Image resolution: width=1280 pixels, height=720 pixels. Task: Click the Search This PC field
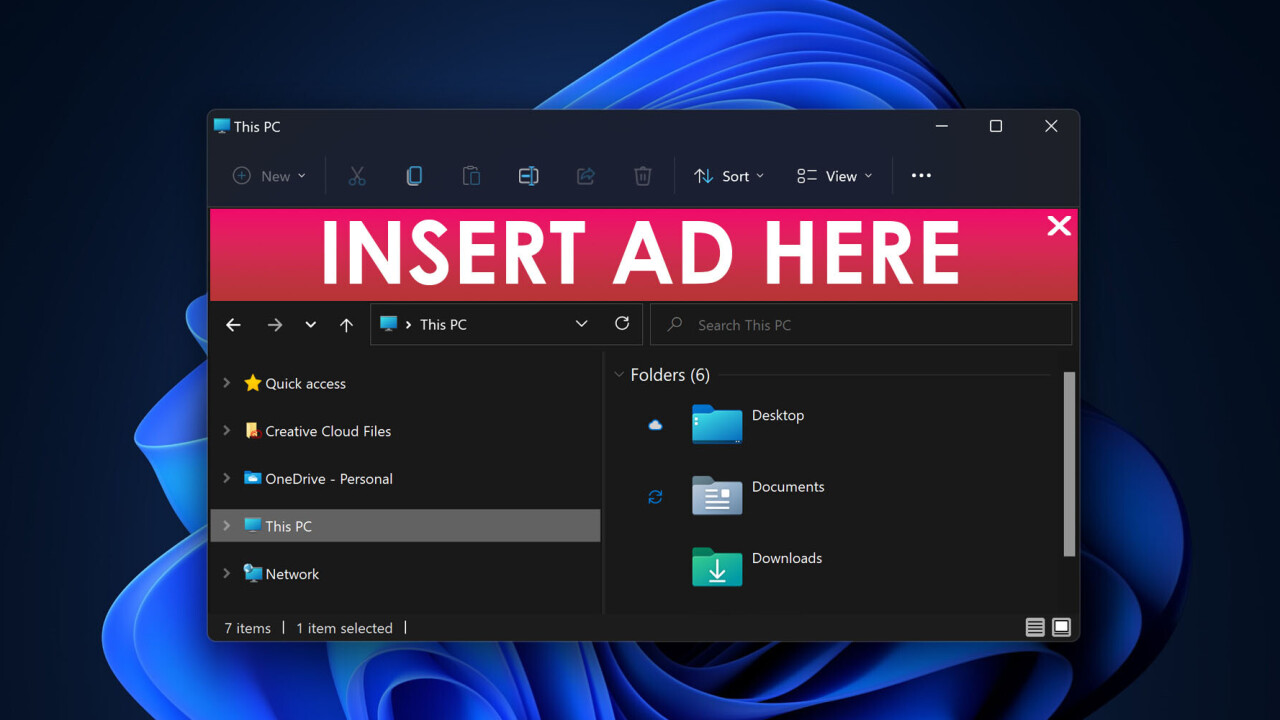coord(860,325)
